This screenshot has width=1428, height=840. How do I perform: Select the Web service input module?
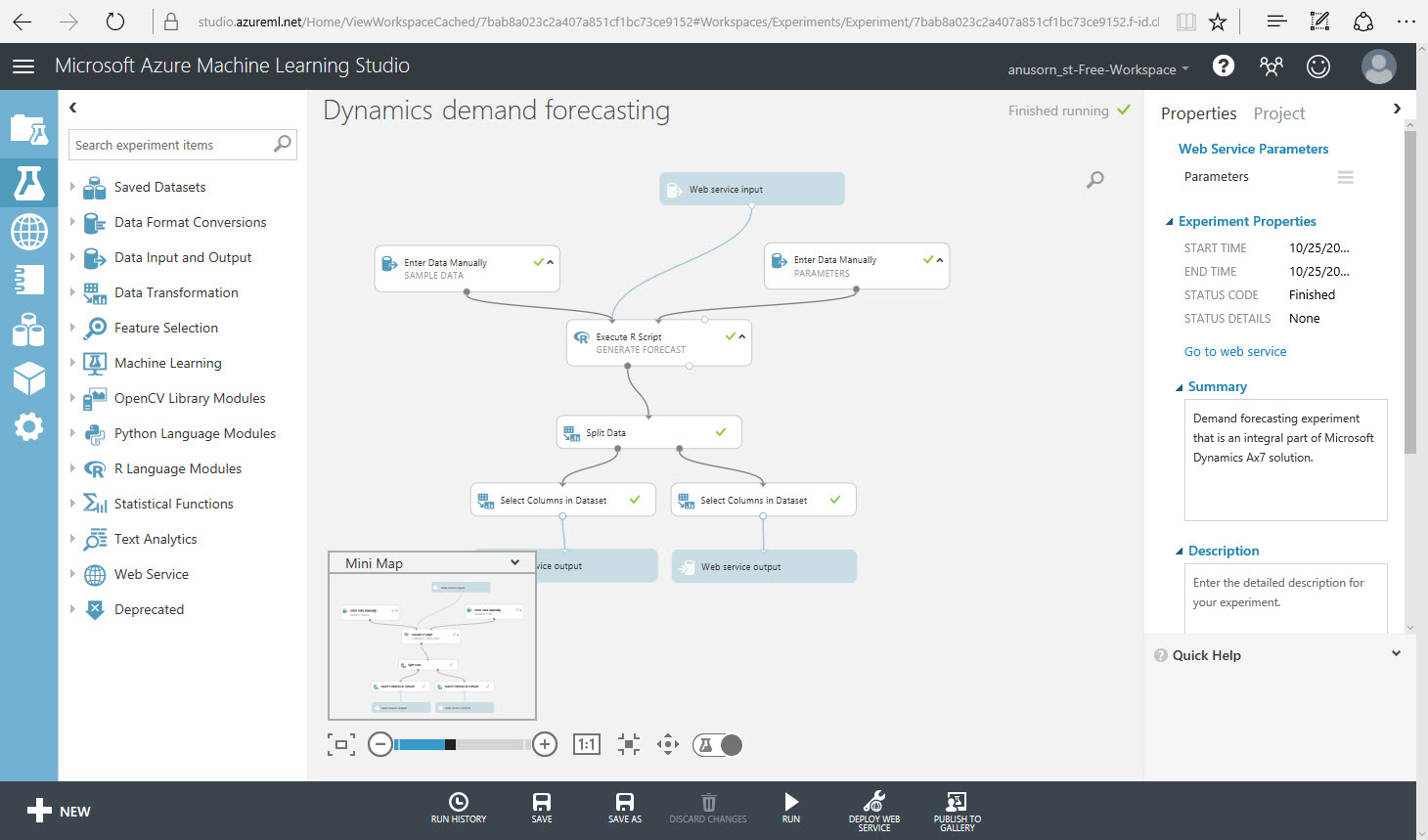click(x=751, y=189)
